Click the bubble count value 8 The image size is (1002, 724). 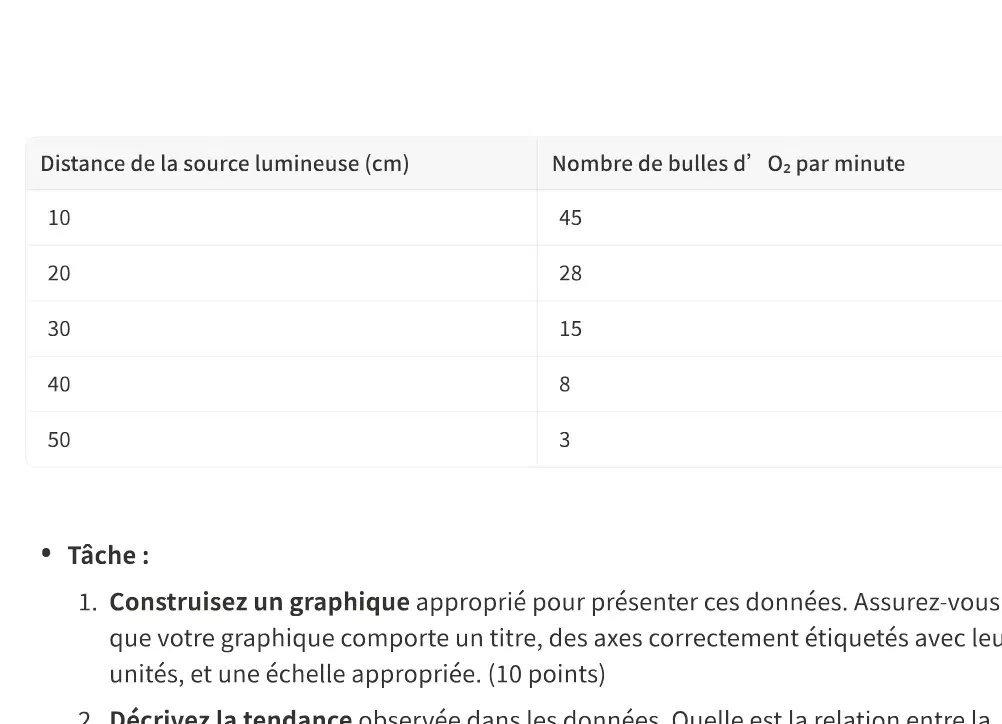(x=565, y=385)
